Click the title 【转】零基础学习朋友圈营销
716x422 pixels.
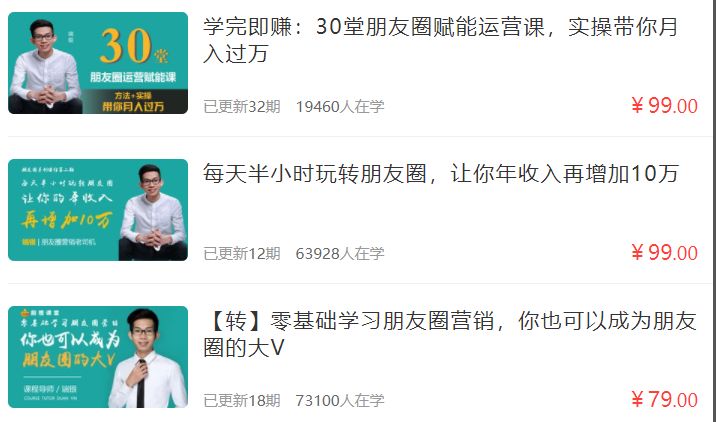pyautogui.click(x=349, y=321)
